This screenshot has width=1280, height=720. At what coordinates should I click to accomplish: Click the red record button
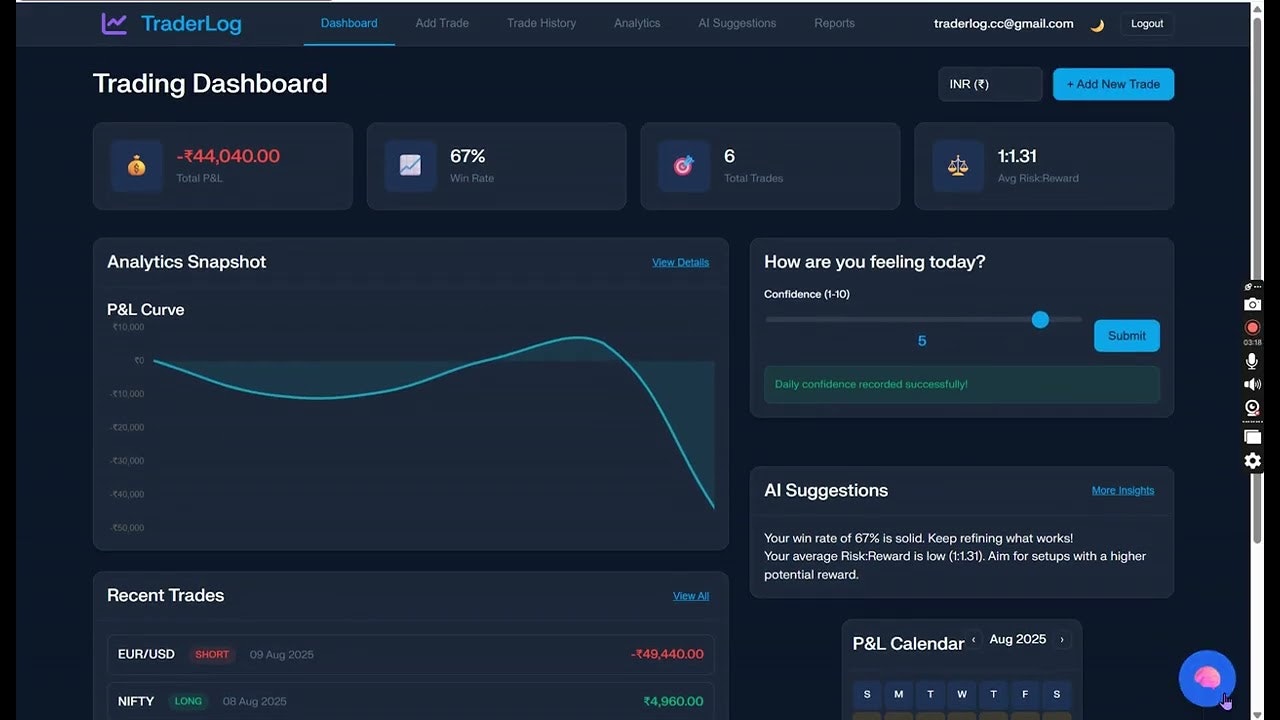[x=1252, y=328]
